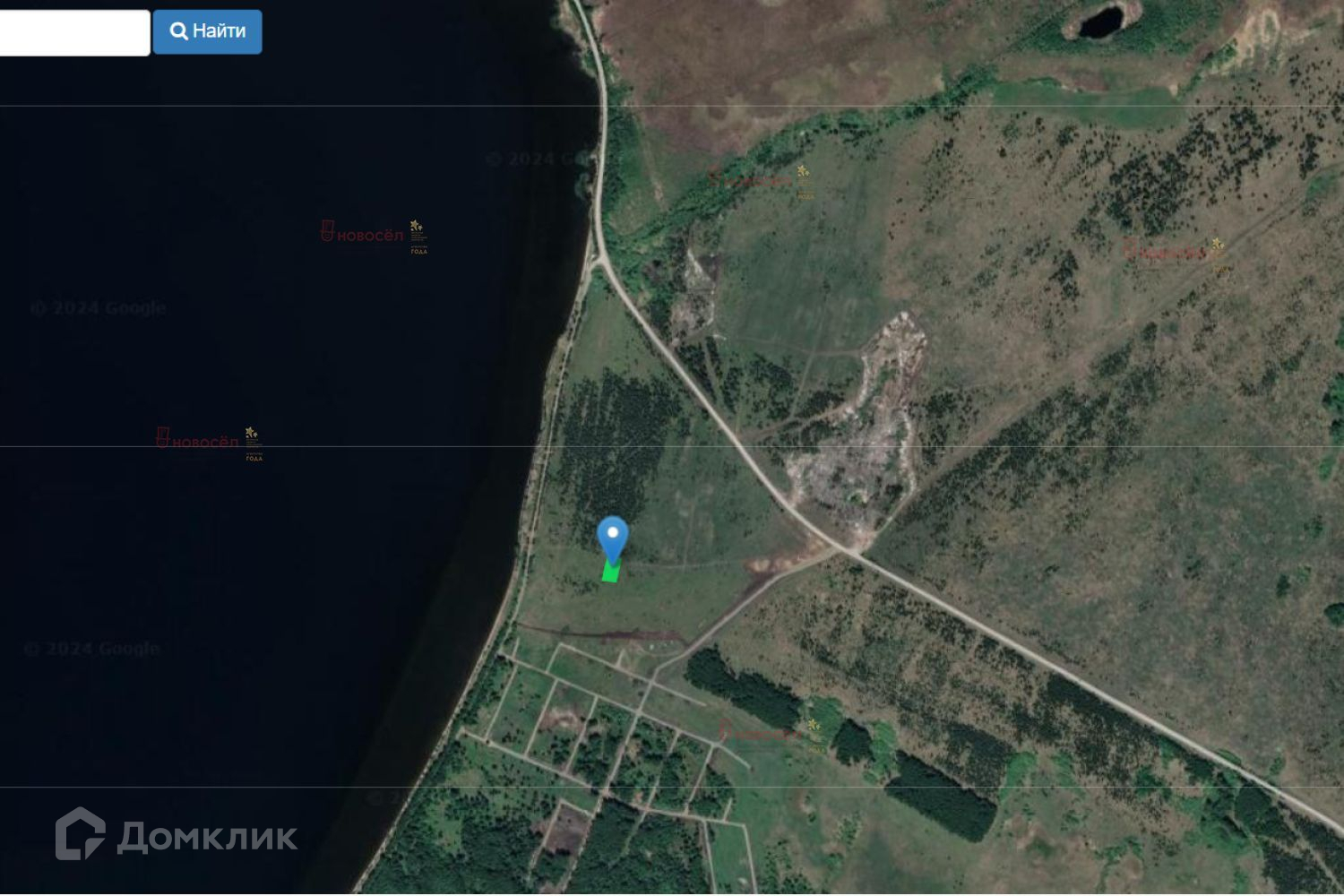Screen dimensions: 1344x896
Task: Click the rocky quarry area on the map
Action: 857,421
